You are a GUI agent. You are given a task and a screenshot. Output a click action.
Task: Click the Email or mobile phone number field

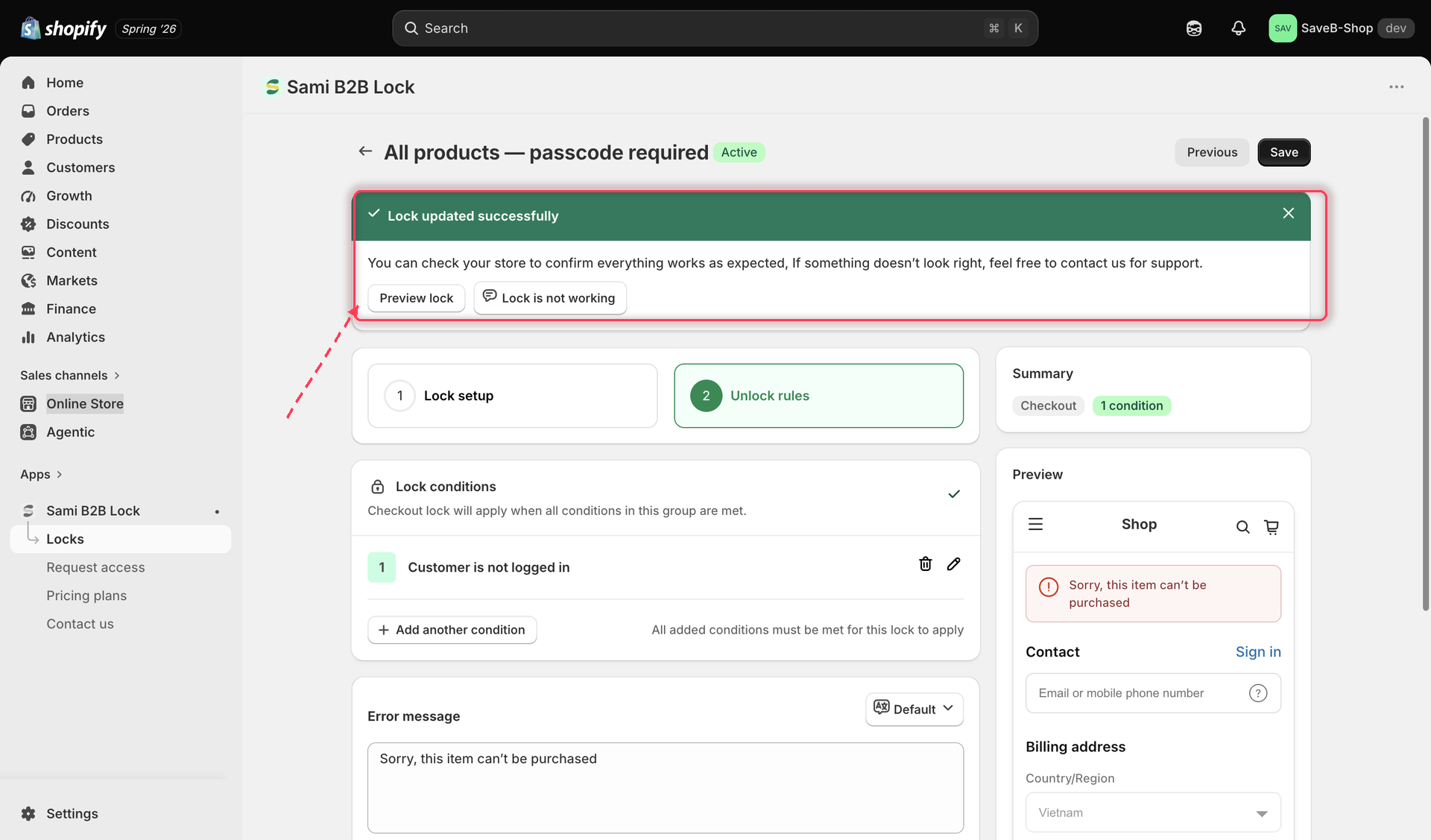[x=1153, y=693]
